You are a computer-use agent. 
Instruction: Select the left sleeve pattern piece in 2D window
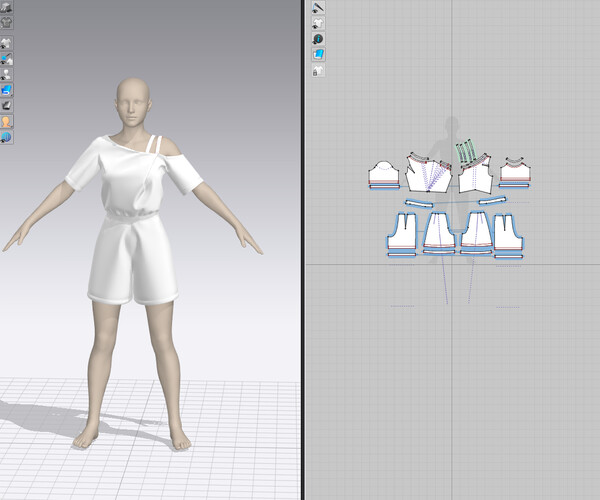click(x=384, y=173)
